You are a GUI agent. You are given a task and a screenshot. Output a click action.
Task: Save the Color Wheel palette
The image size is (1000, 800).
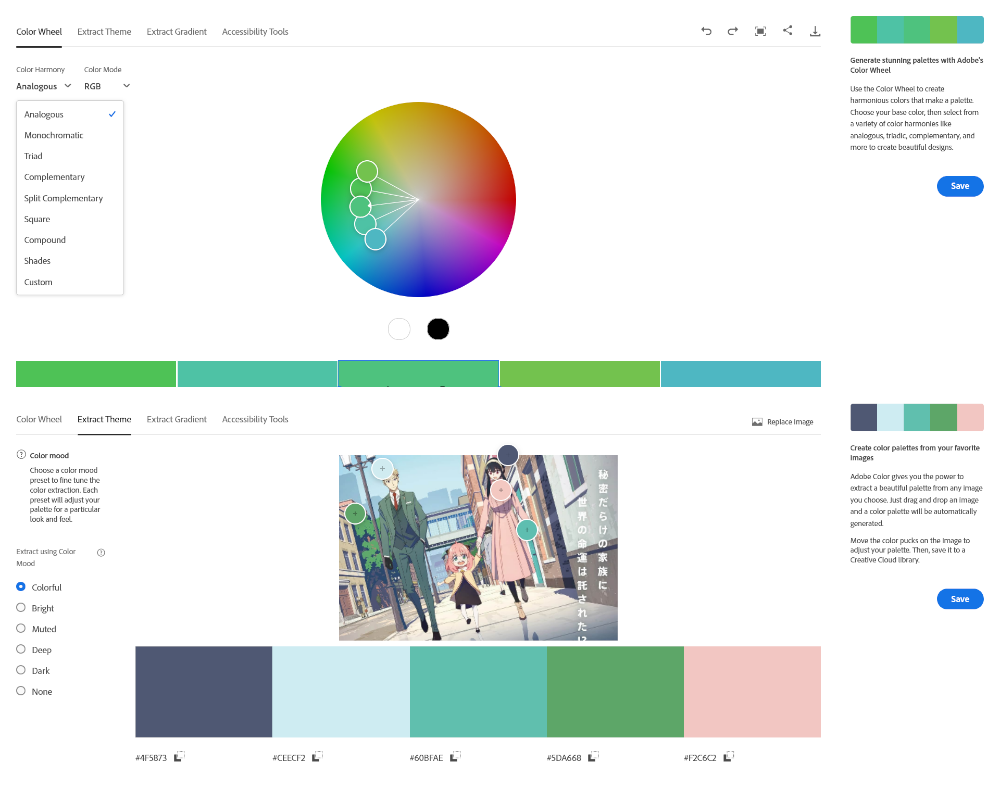(x=960, y=186)
